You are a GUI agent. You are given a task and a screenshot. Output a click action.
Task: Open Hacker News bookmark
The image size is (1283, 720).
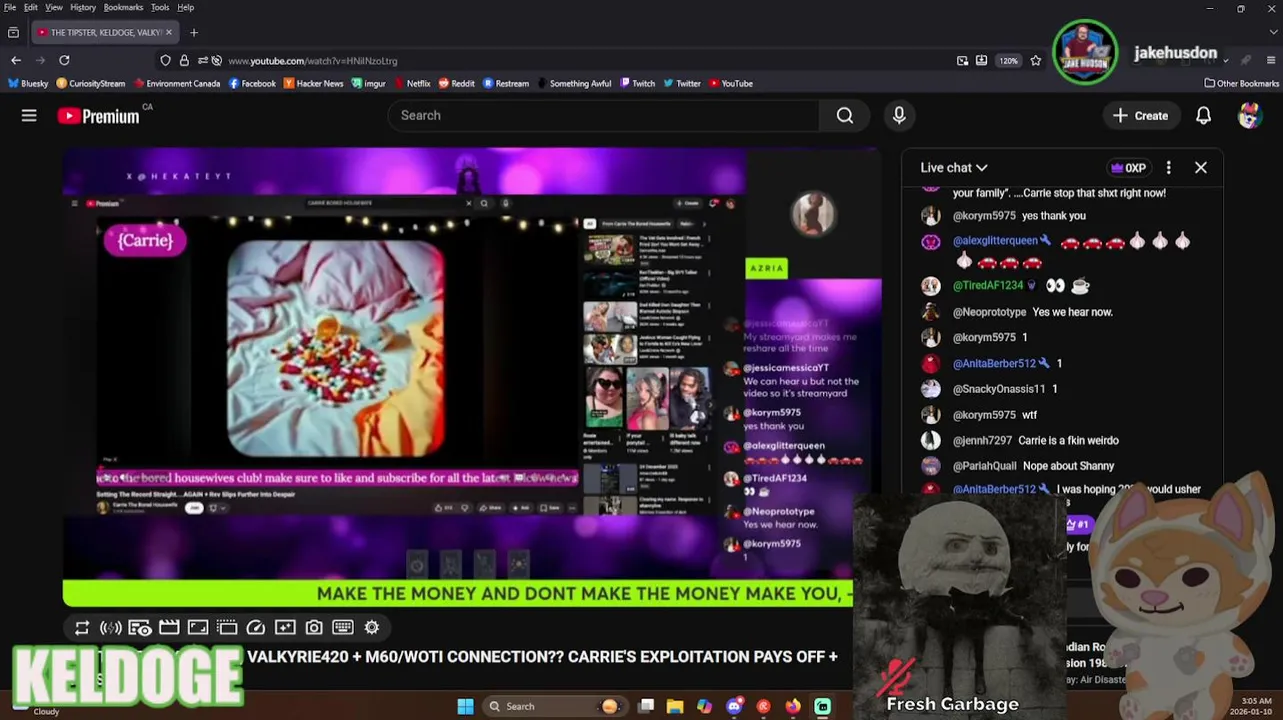click(313, 84)
